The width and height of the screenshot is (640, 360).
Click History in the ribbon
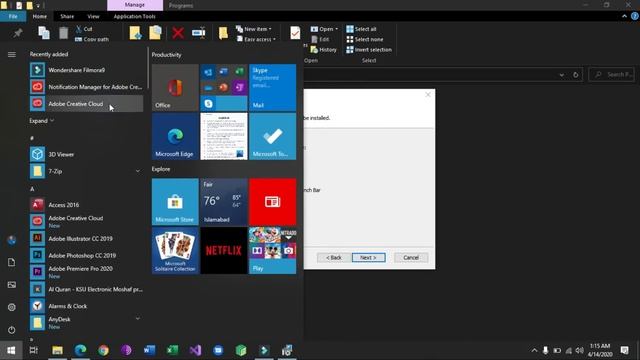[x=324, y=49]
